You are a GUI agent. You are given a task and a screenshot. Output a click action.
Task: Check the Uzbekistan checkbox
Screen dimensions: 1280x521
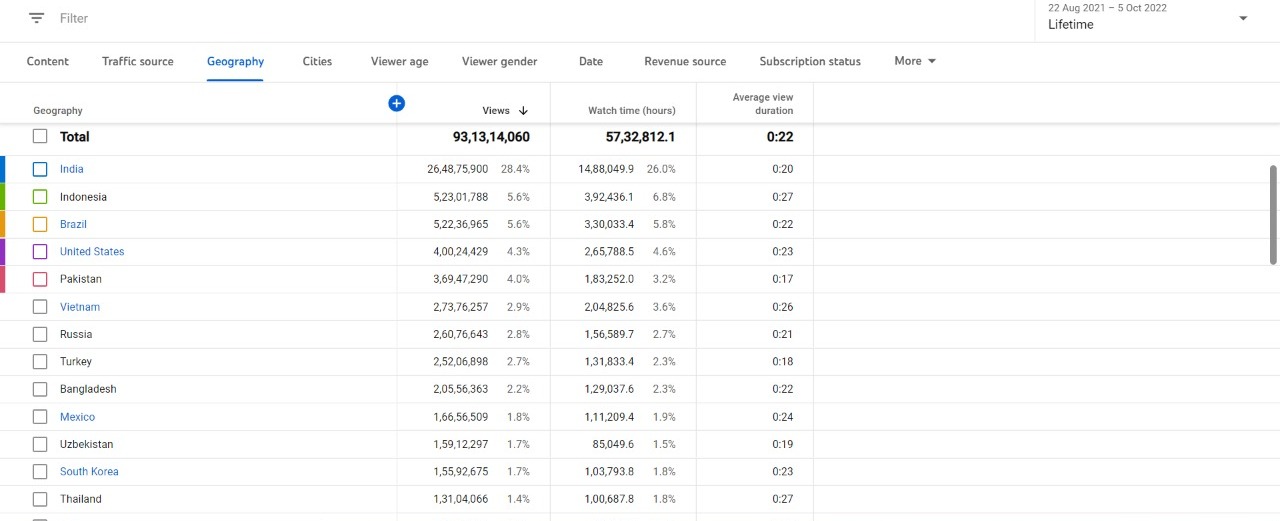(x=40, y=444)
